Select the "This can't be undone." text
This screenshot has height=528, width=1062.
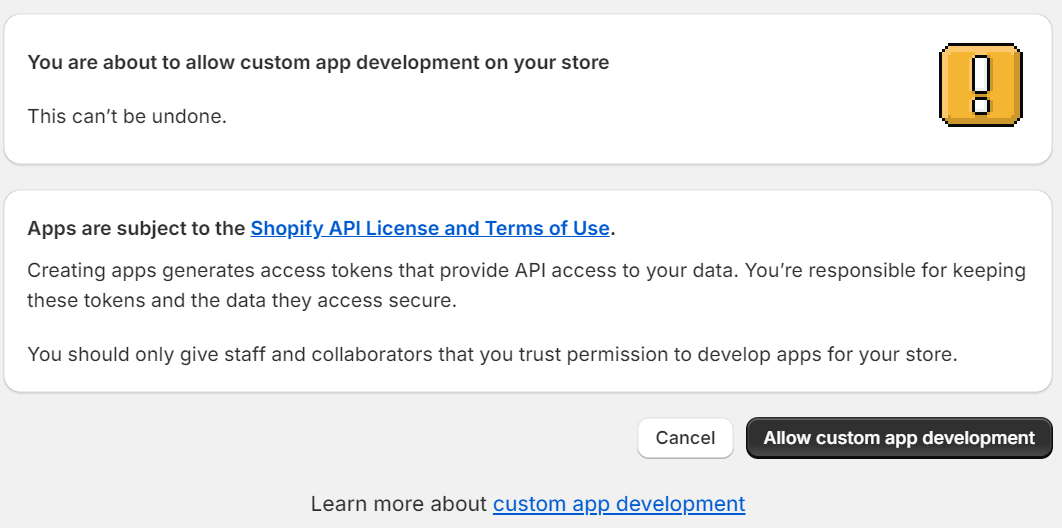pyautogui.click(x=127, y=116)
